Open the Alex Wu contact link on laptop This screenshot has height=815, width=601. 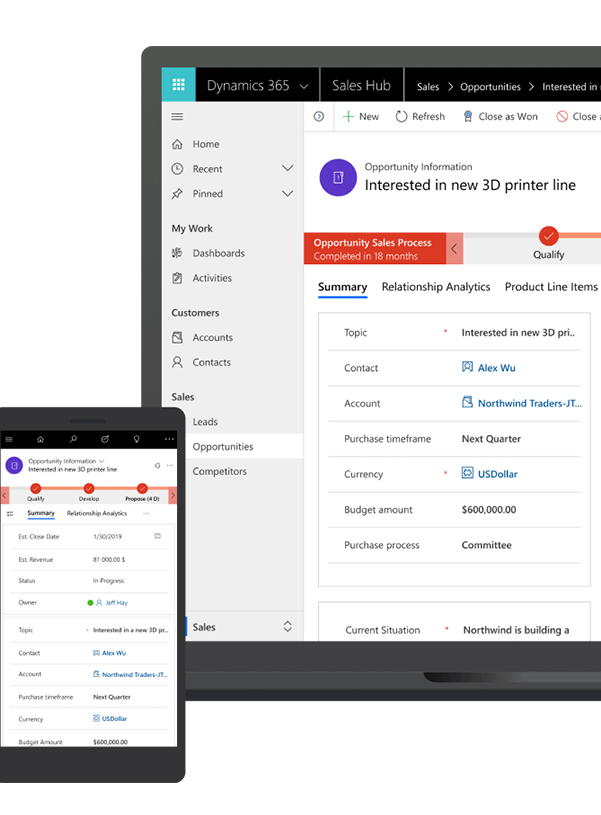coord(497,368)
